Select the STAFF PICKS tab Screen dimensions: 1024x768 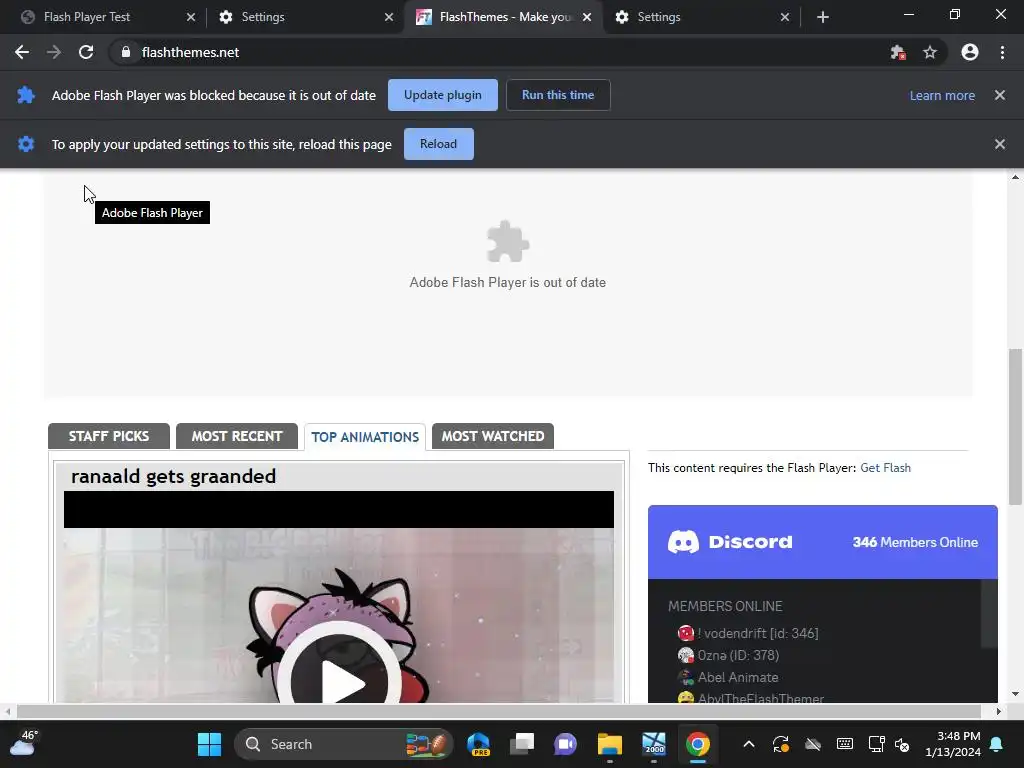[109, 436]
